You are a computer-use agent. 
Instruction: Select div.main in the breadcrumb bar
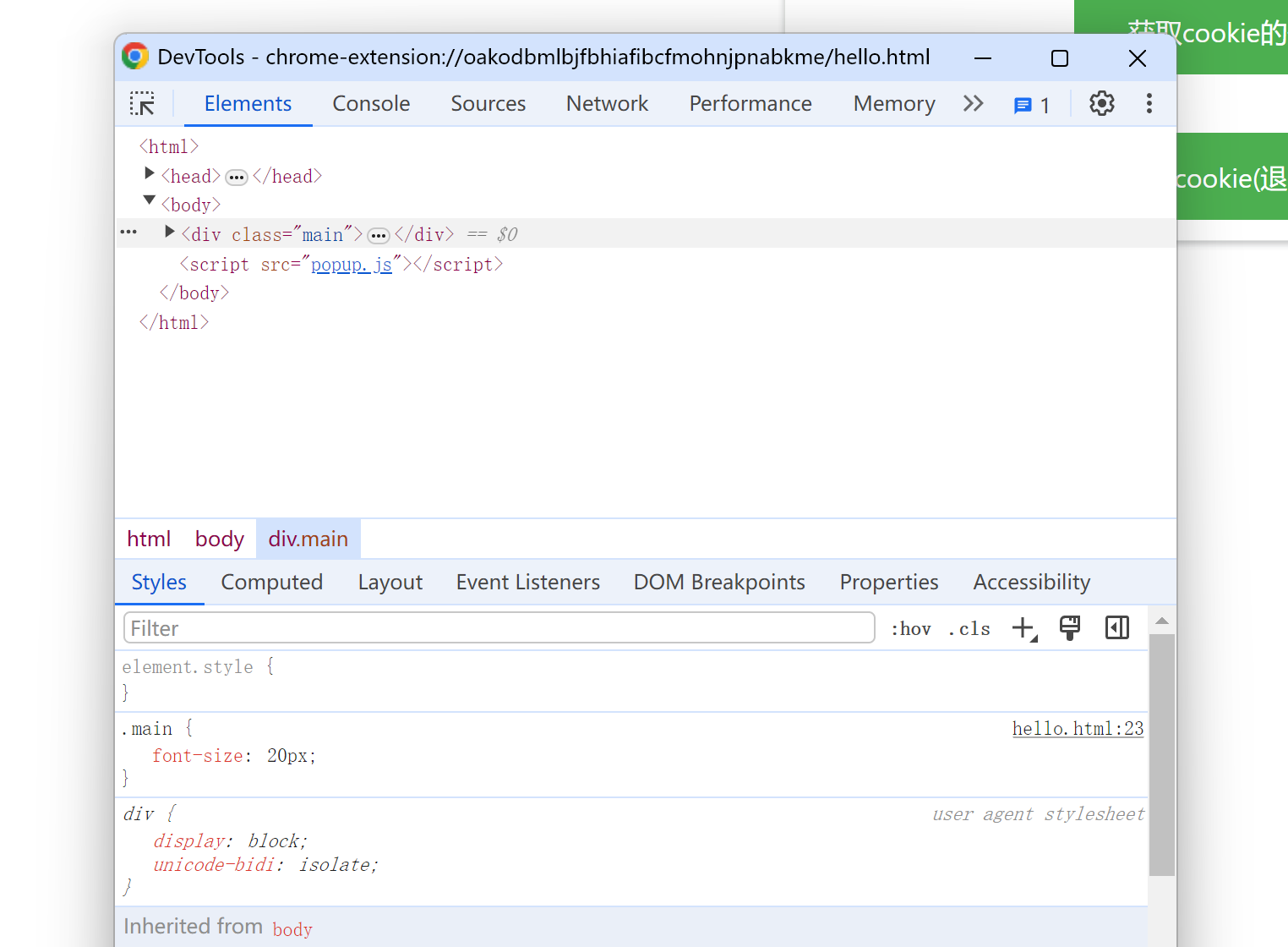[308, 539]
